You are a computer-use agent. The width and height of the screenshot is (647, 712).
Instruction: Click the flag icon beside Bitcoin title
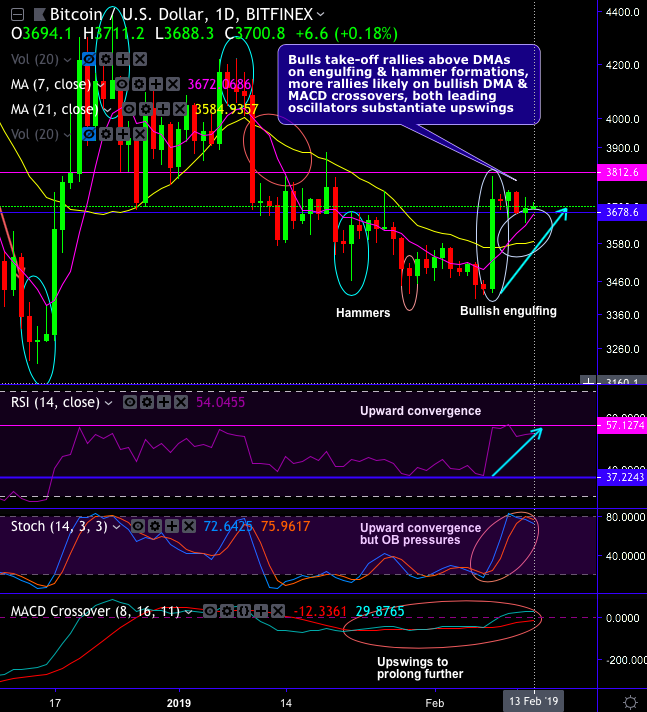pyautogui.click(x=40, y=15)
